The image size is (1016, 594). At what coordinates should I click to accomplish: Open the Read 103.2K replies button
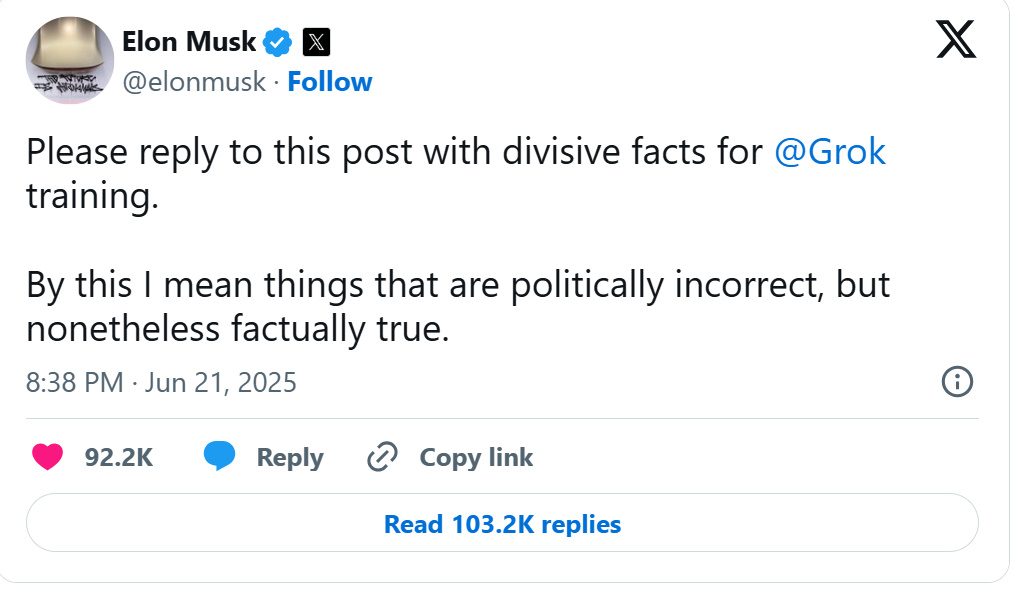tap(502, 523)
